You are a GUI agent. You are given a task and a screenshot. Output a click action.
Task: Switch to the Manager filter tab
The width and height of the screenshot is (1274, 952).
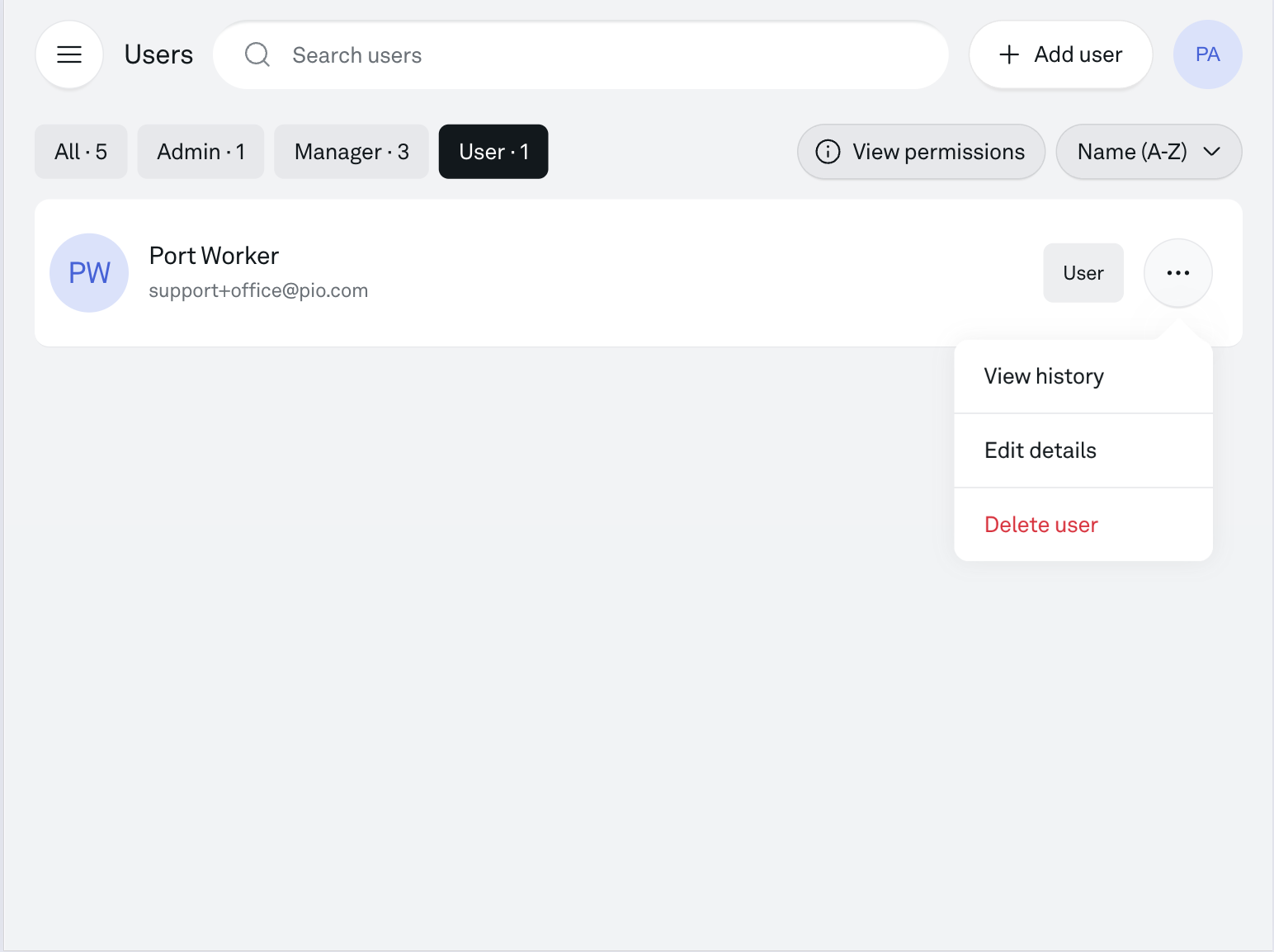pyautogui.click(x=352, y=152)
